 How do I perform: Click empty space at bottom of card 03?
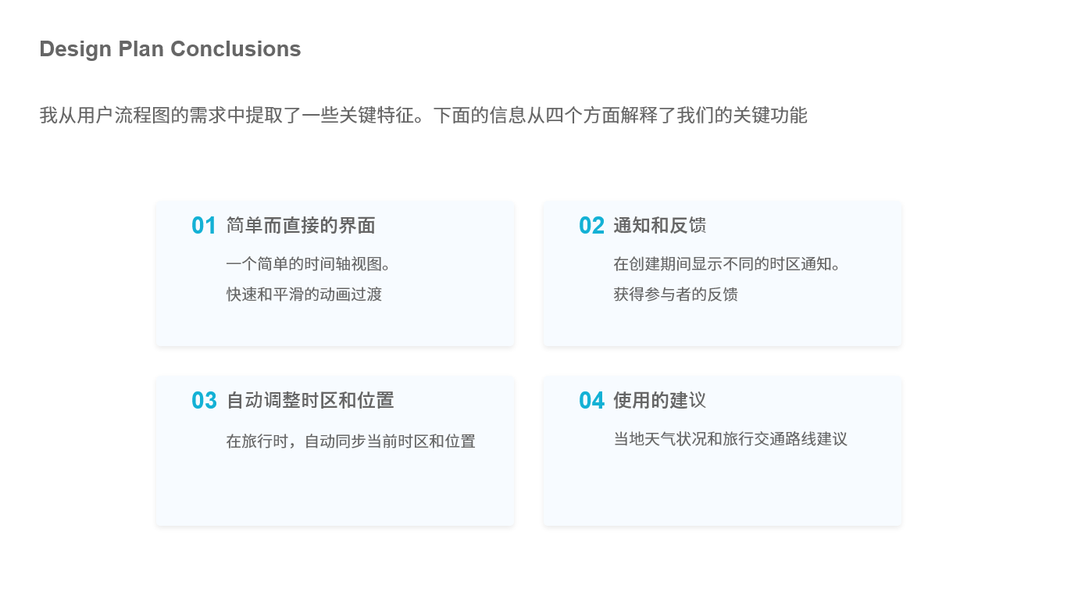coord(335,495)
